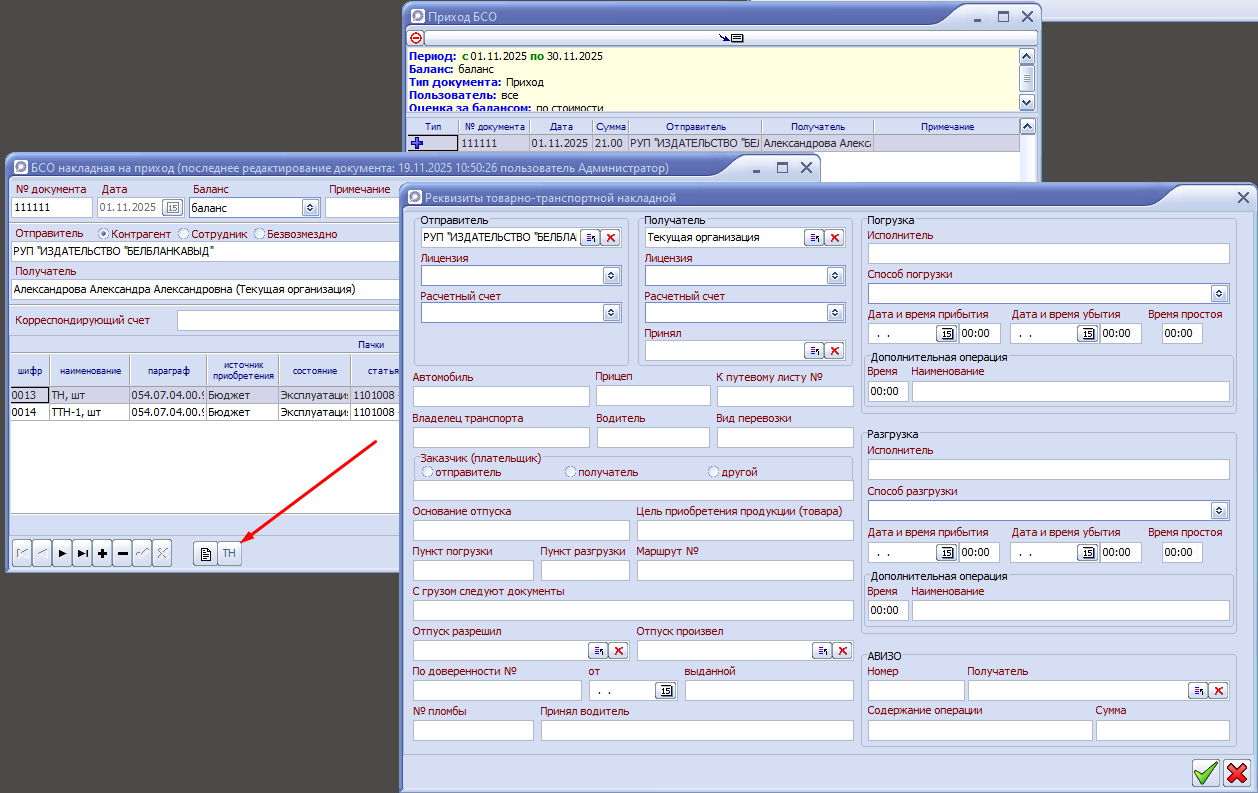The width and height of the screenshot is (1258, 793).
Task: Select the Сотрудник sender radio button
Action: pos(183,234)
